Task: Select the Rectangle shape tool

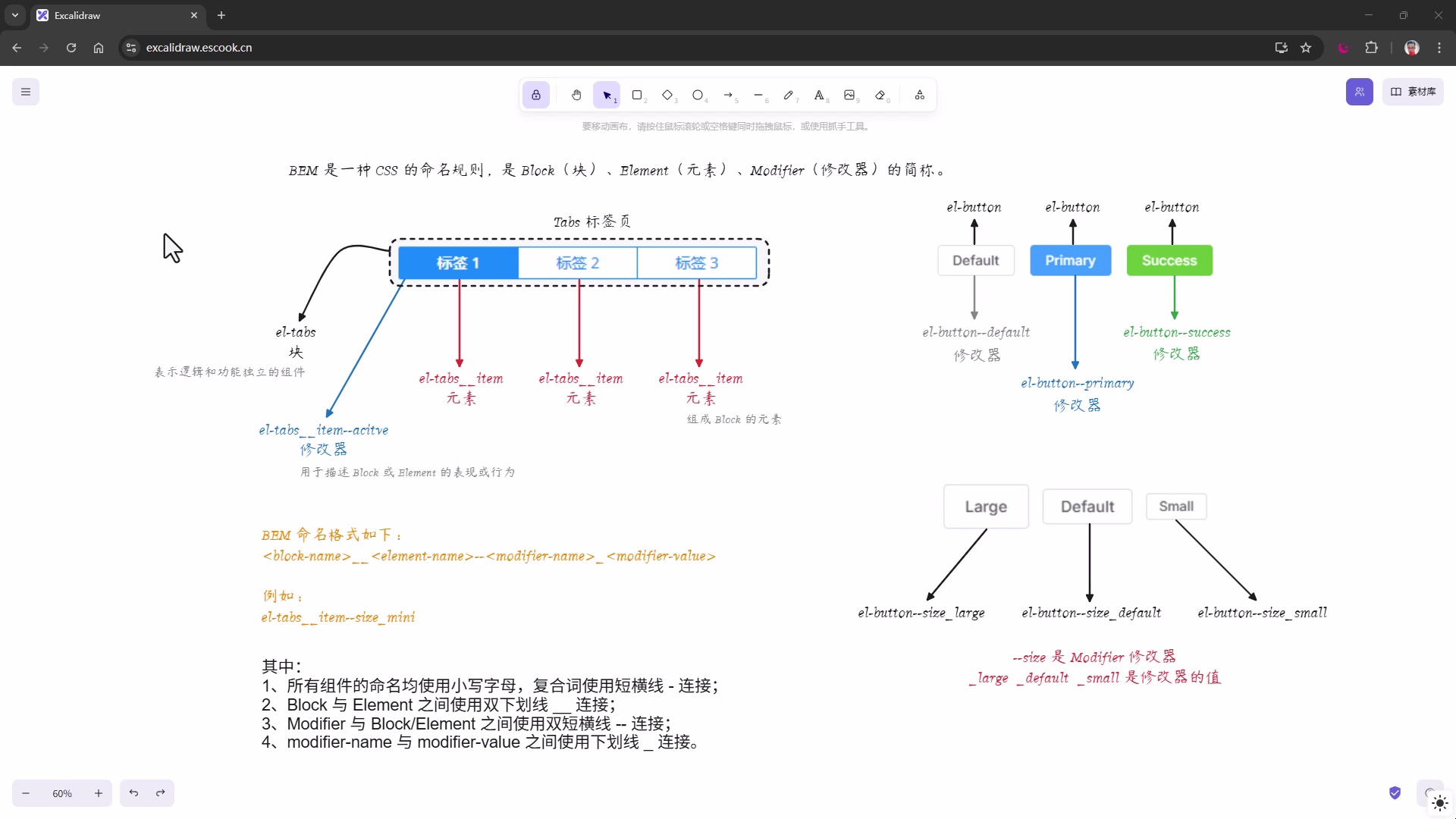Action: tap(637, 96)
